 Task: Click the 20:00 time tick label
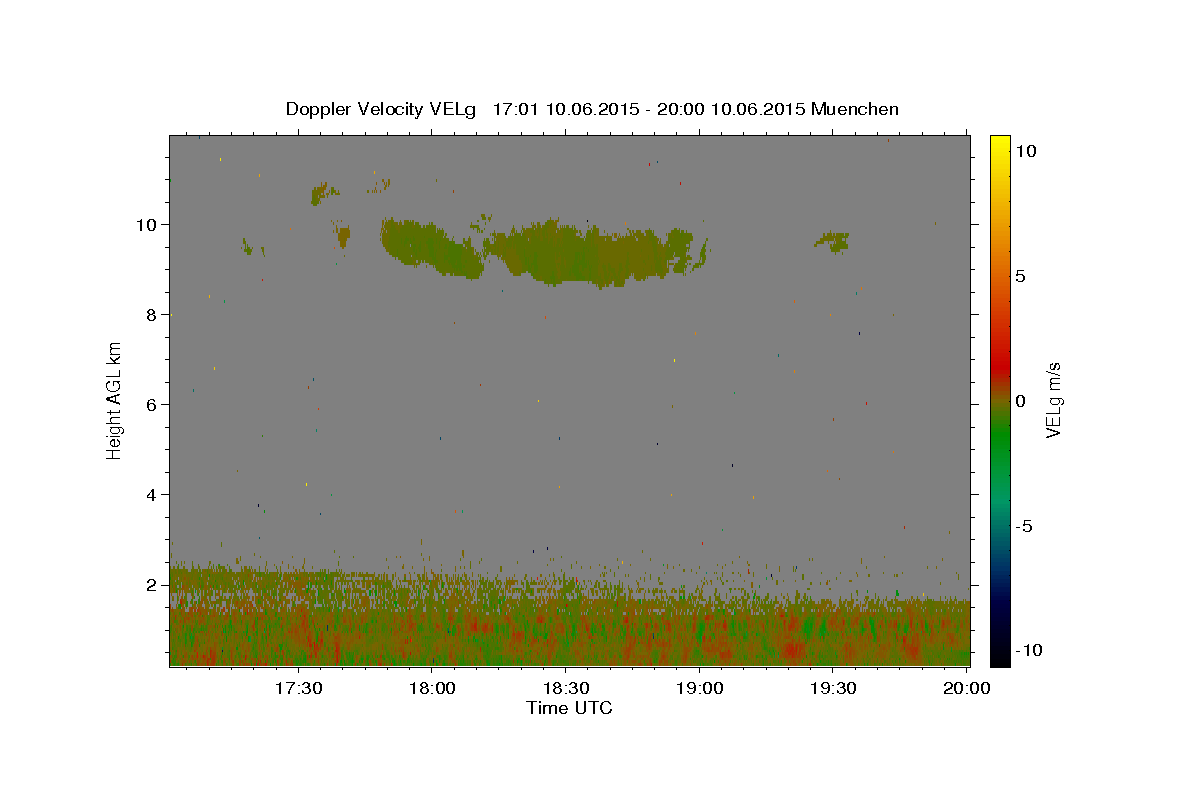[x=968, y=688]
